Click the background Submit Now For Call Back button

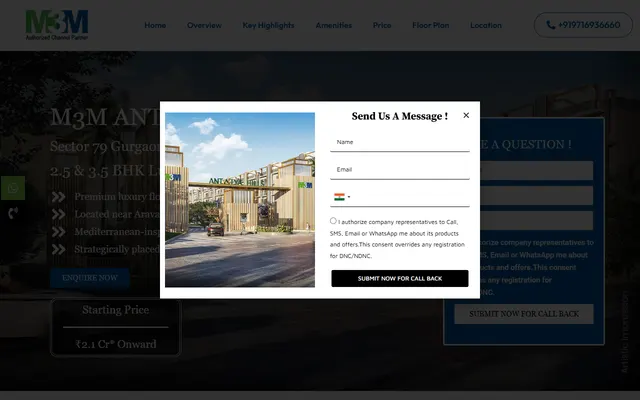(524, 314)
